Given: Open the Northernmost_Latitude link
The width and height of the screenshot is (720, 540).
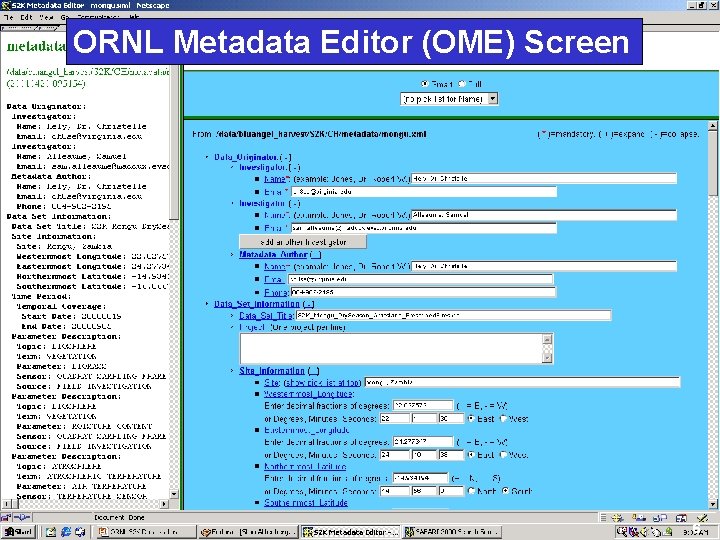Looking at the screenshot, I should point(305,467).
